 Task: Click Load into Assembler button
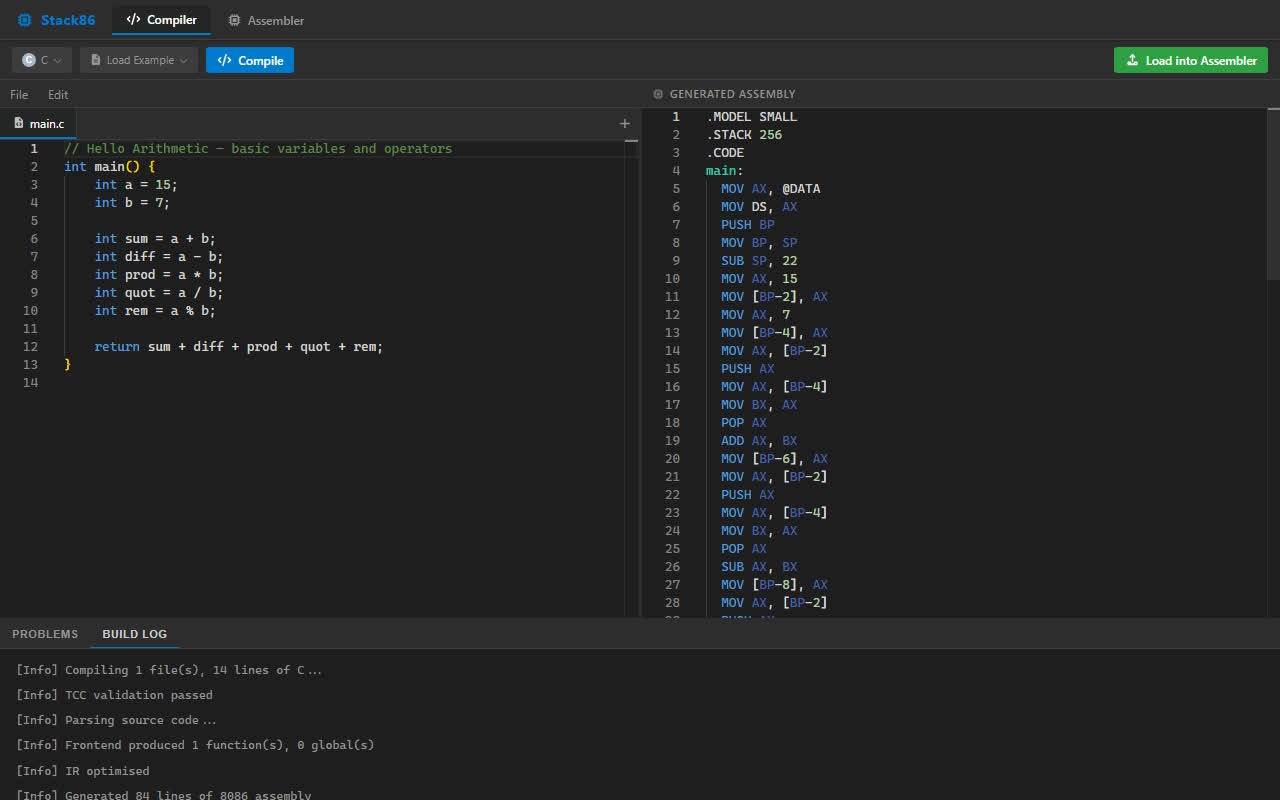pyautogui.click(x=1191, y=60)
